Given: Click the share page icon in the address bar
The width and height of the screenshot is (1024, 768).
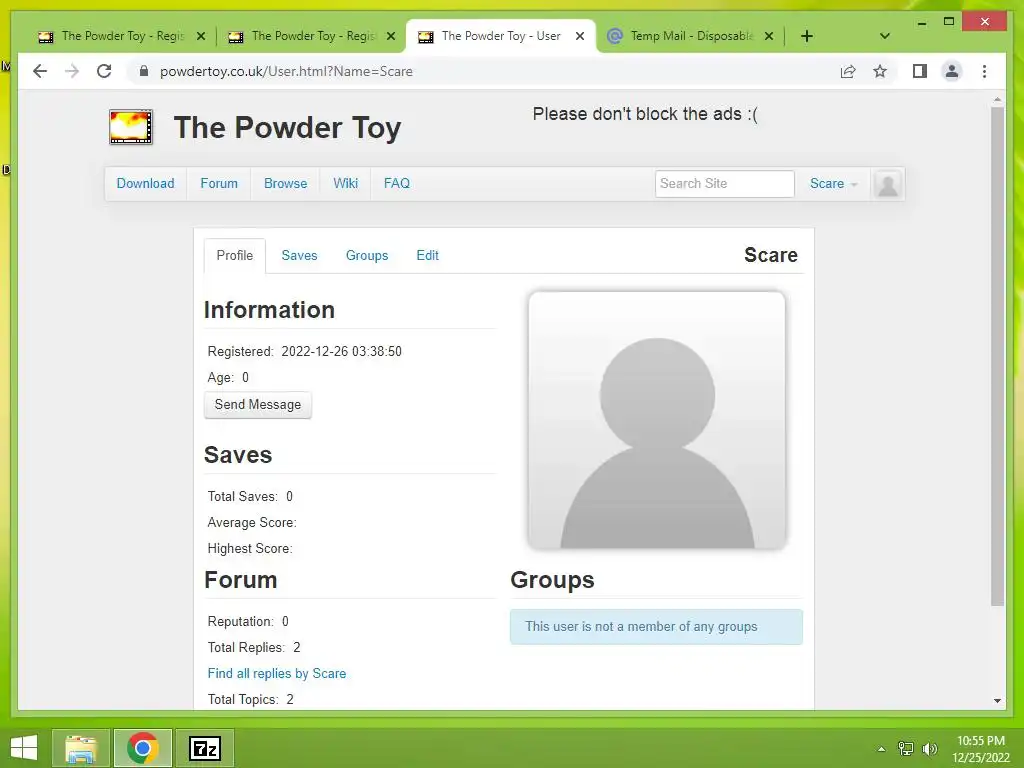Looking at the screenshot, I should (848, 71).
